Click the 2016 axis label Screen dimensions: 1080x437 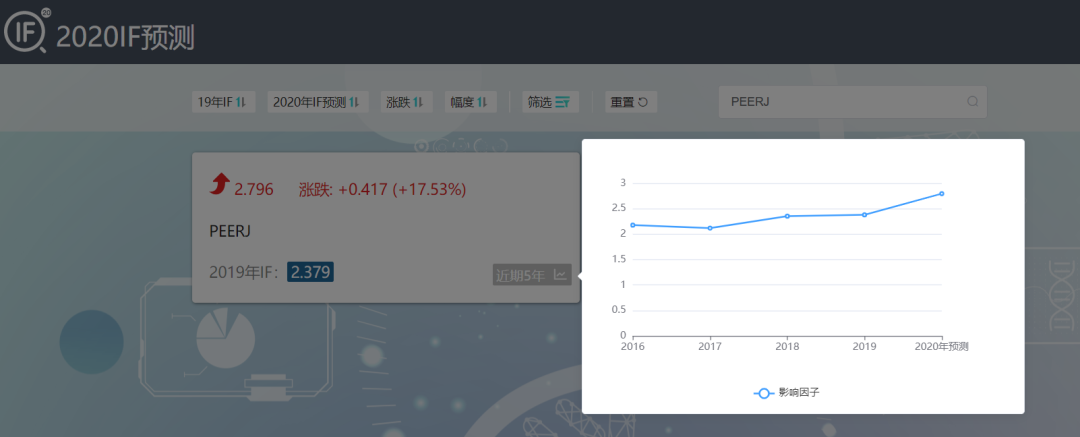[633, 347]
